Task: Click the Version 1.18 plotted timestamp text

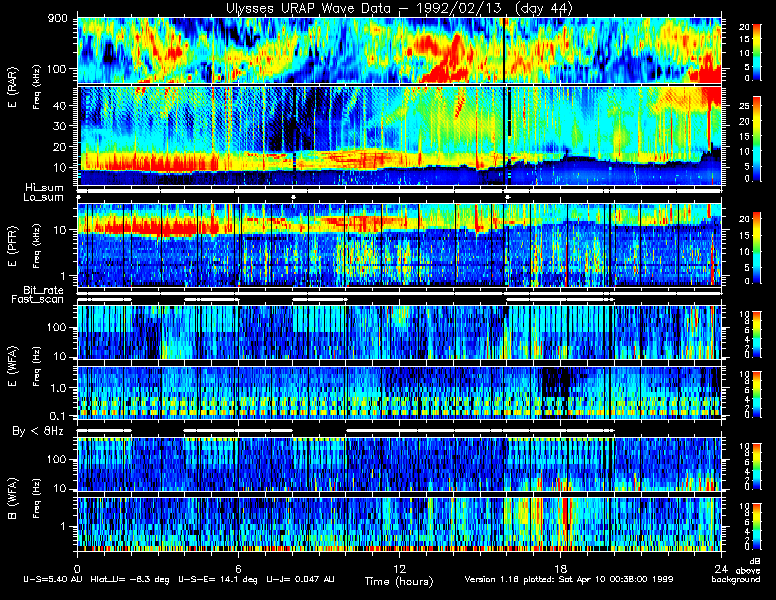Action: 569,579
